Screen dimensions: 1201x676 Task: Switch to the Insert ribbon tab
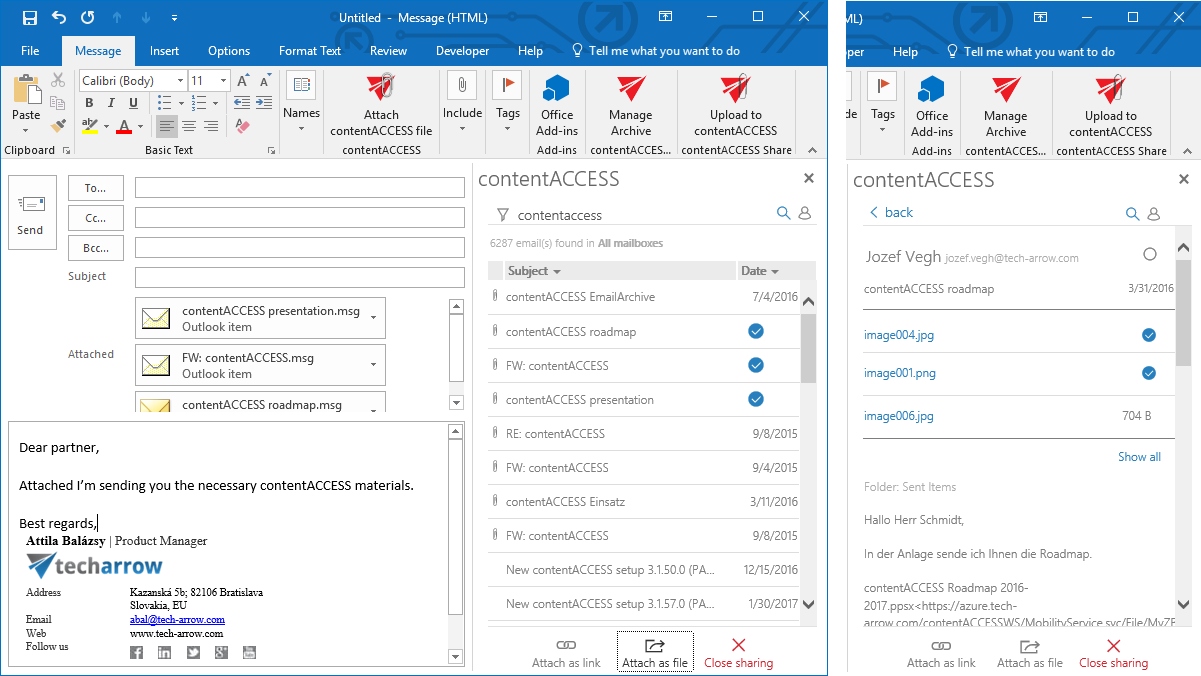[164, 51]
